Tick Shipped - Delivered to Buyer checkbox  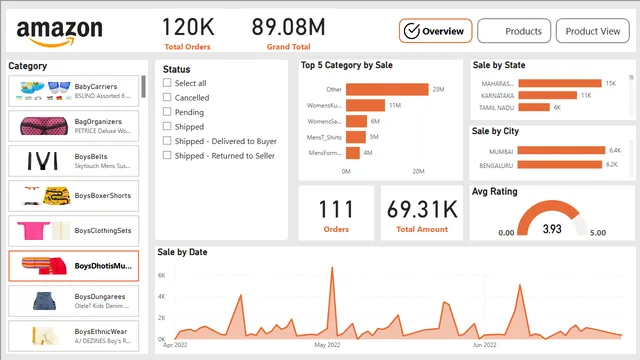click(x=167, y=141)
